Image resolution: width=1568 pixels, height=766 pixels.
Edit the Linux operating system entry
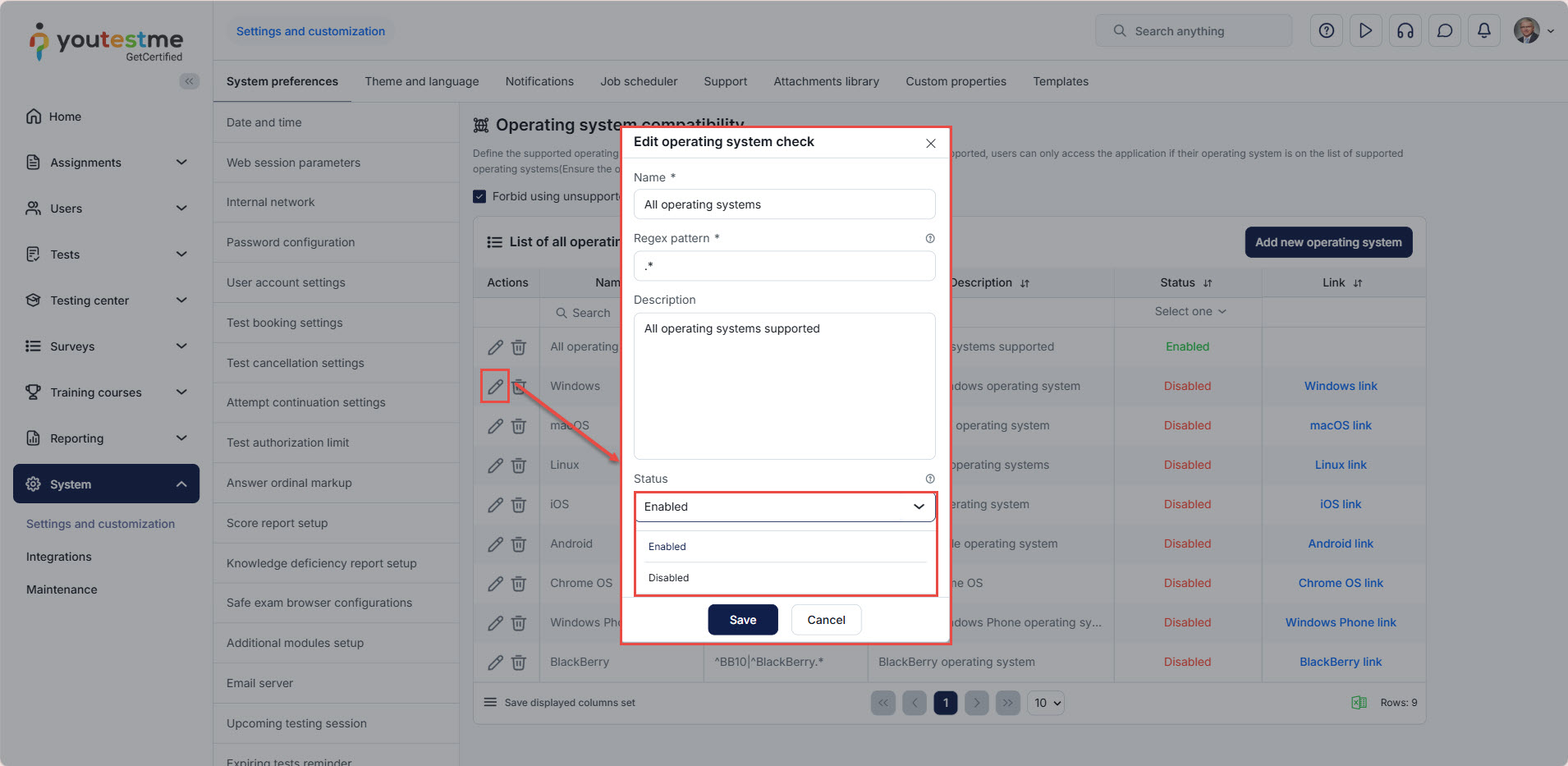(x=495, y=466)
